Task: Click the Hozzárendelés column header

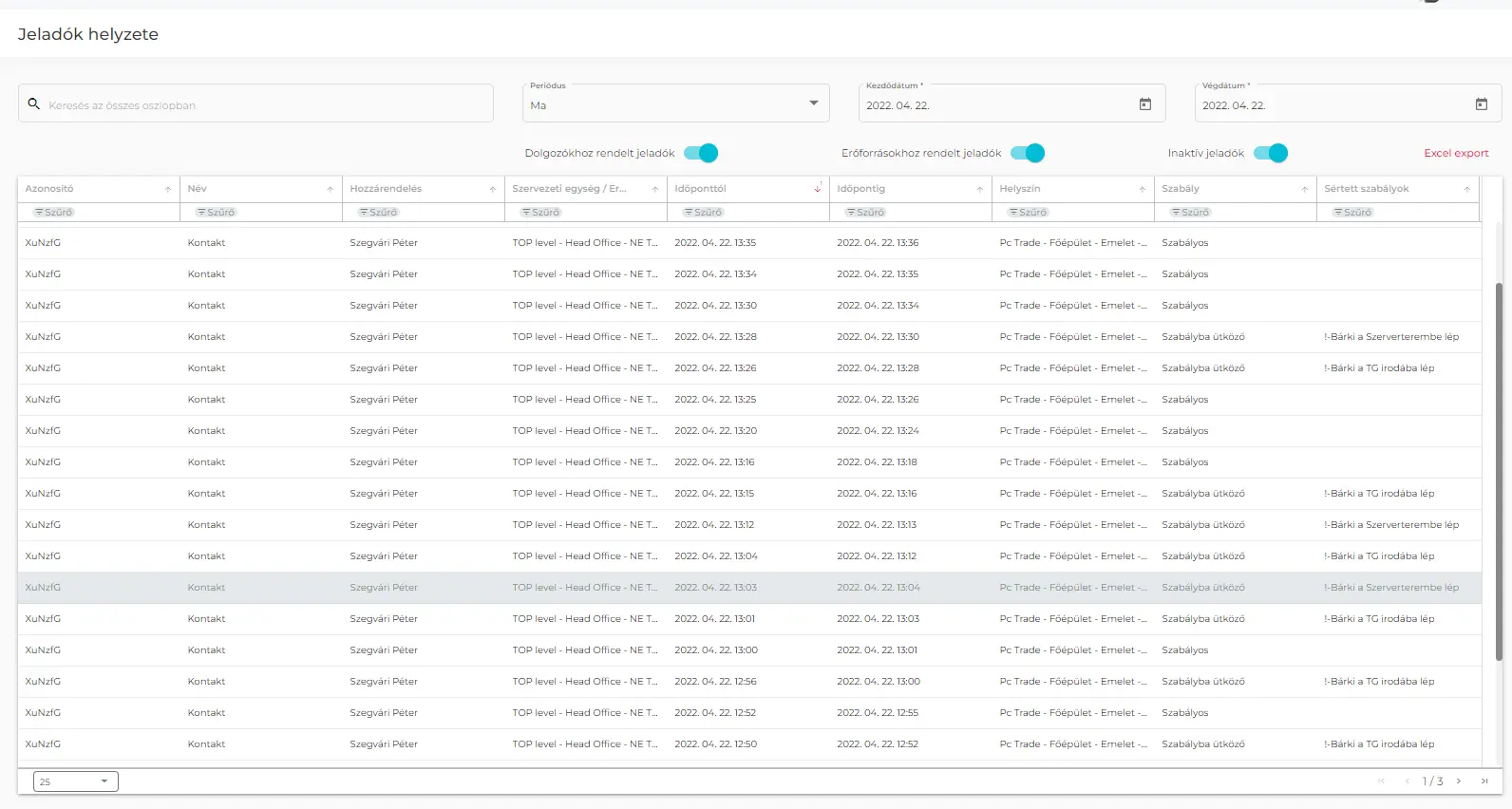Action: pos(386,189)
